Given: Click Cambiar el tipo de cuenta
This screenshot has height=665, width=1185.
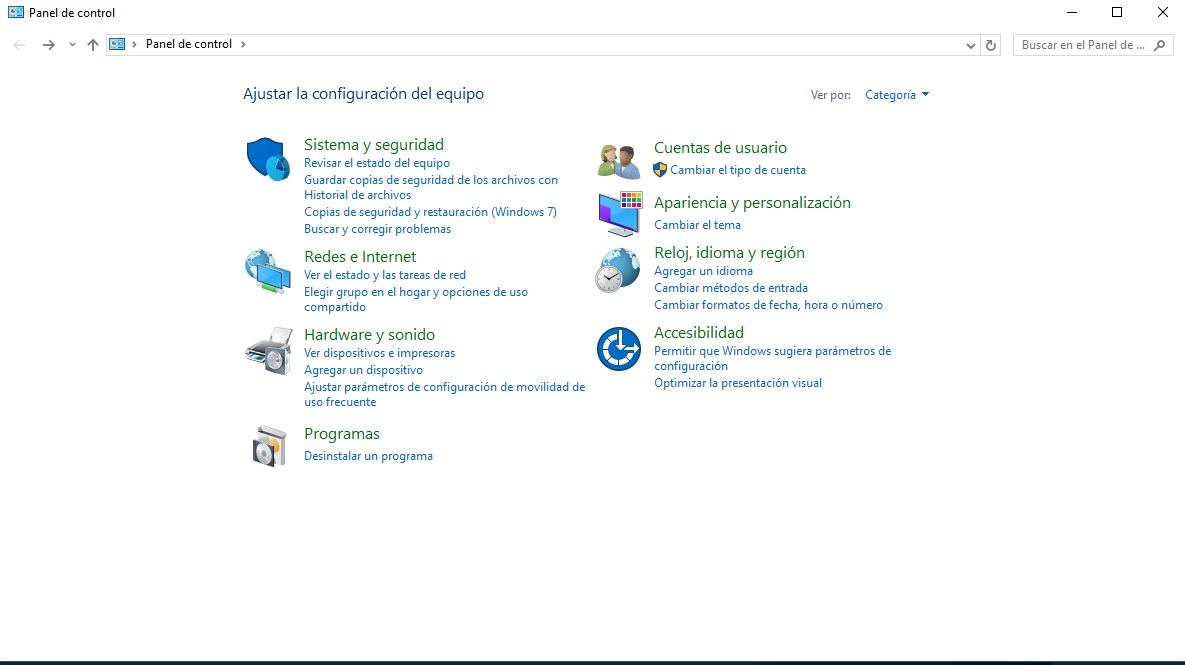Looking at the screenshot, I should pyautogui.click(x=738, y=170).
